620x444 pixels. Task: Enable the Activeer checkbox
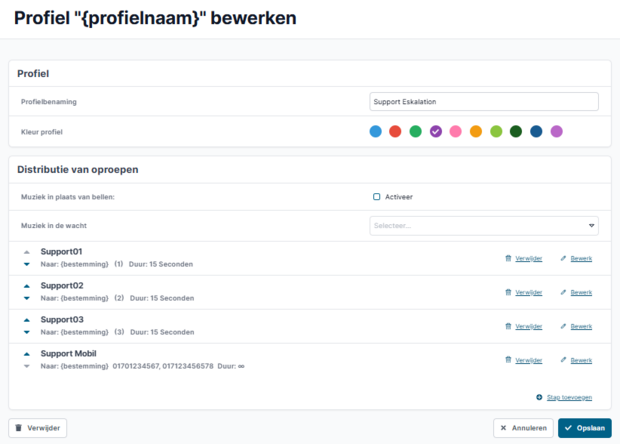(376, 196)
